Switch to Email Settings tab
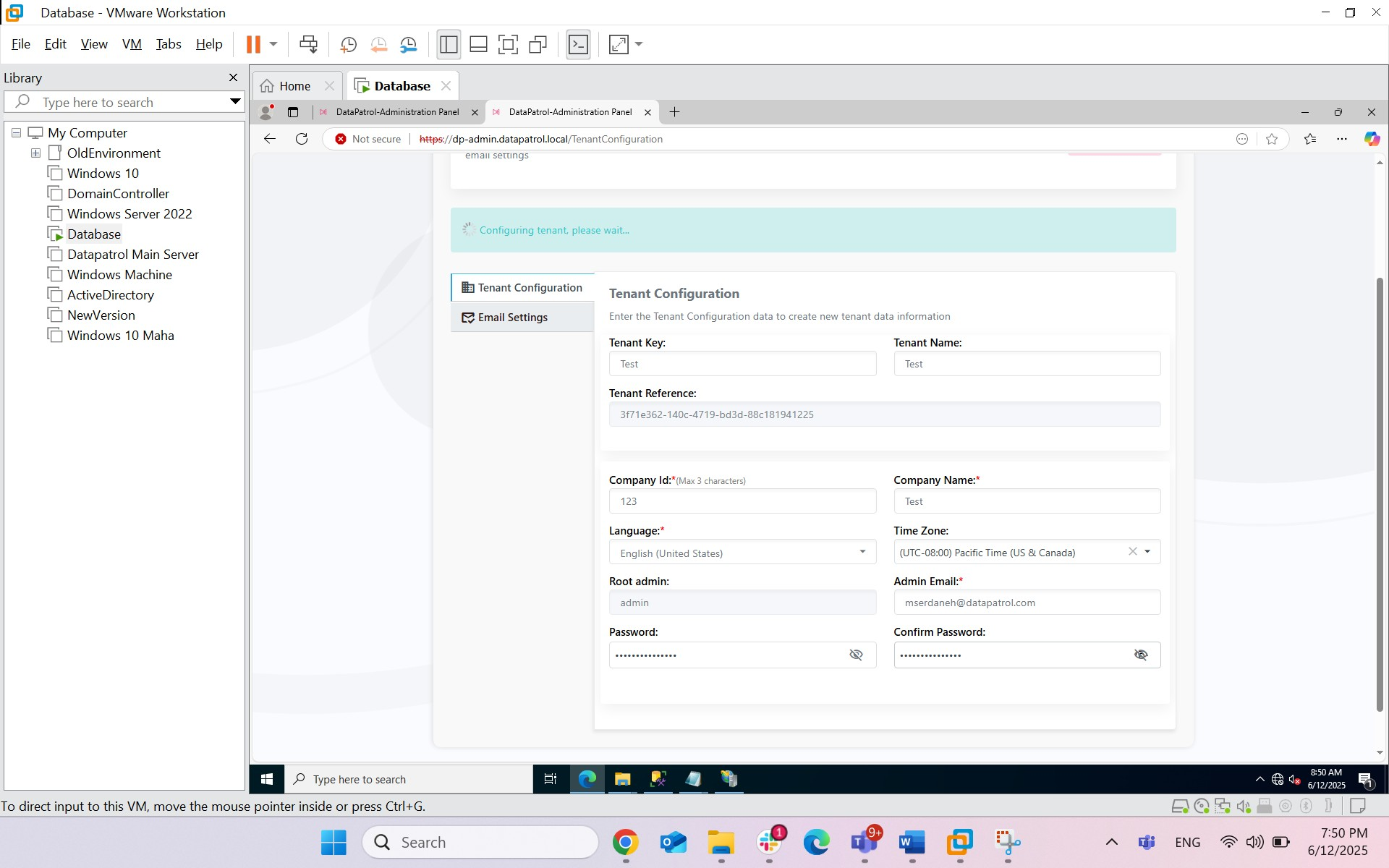 point(512,318)
